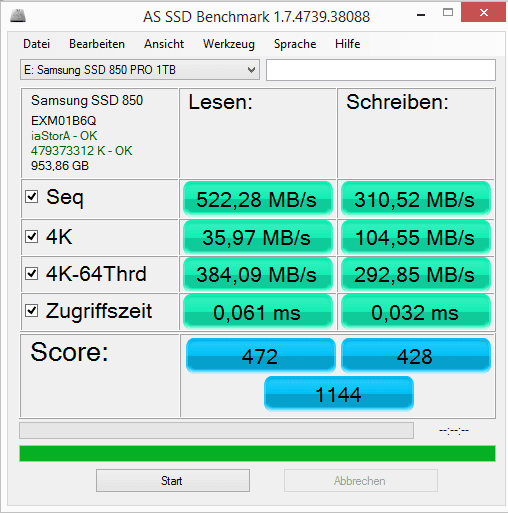Uncheck the Seq test checkbox
508x513 pixels.
(x=32, y=197)
